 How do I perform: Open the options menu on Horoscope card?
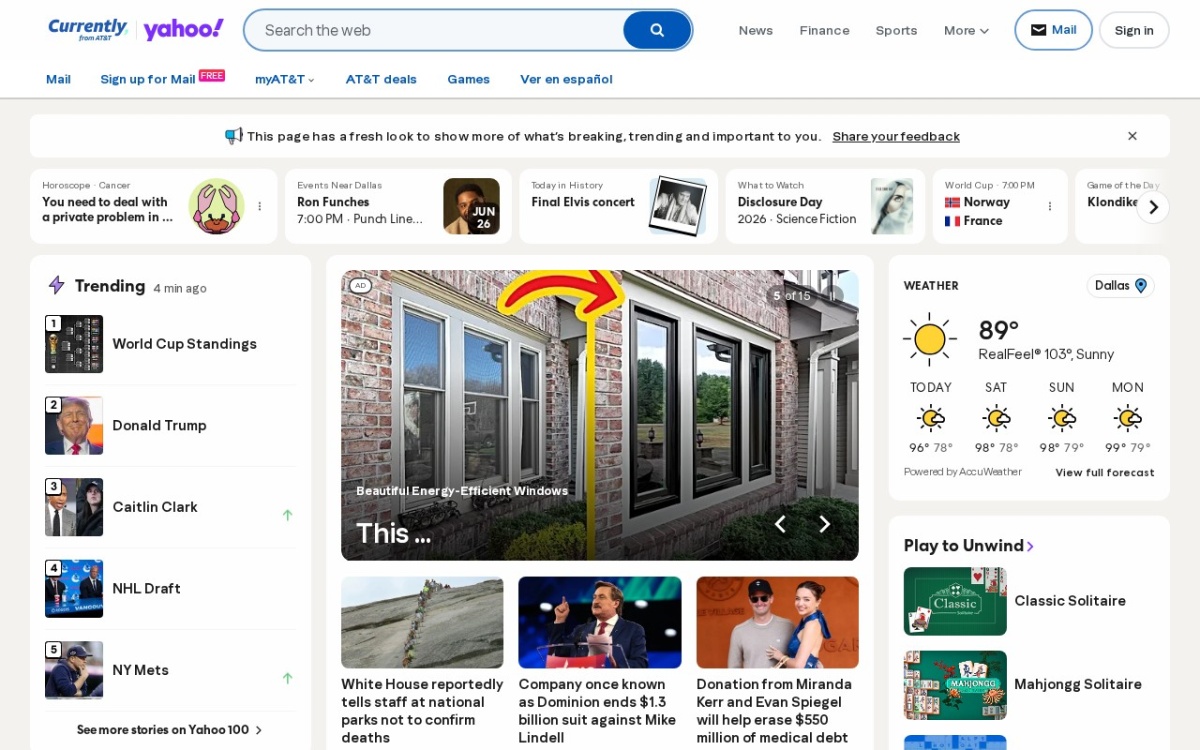click(260, 206)
